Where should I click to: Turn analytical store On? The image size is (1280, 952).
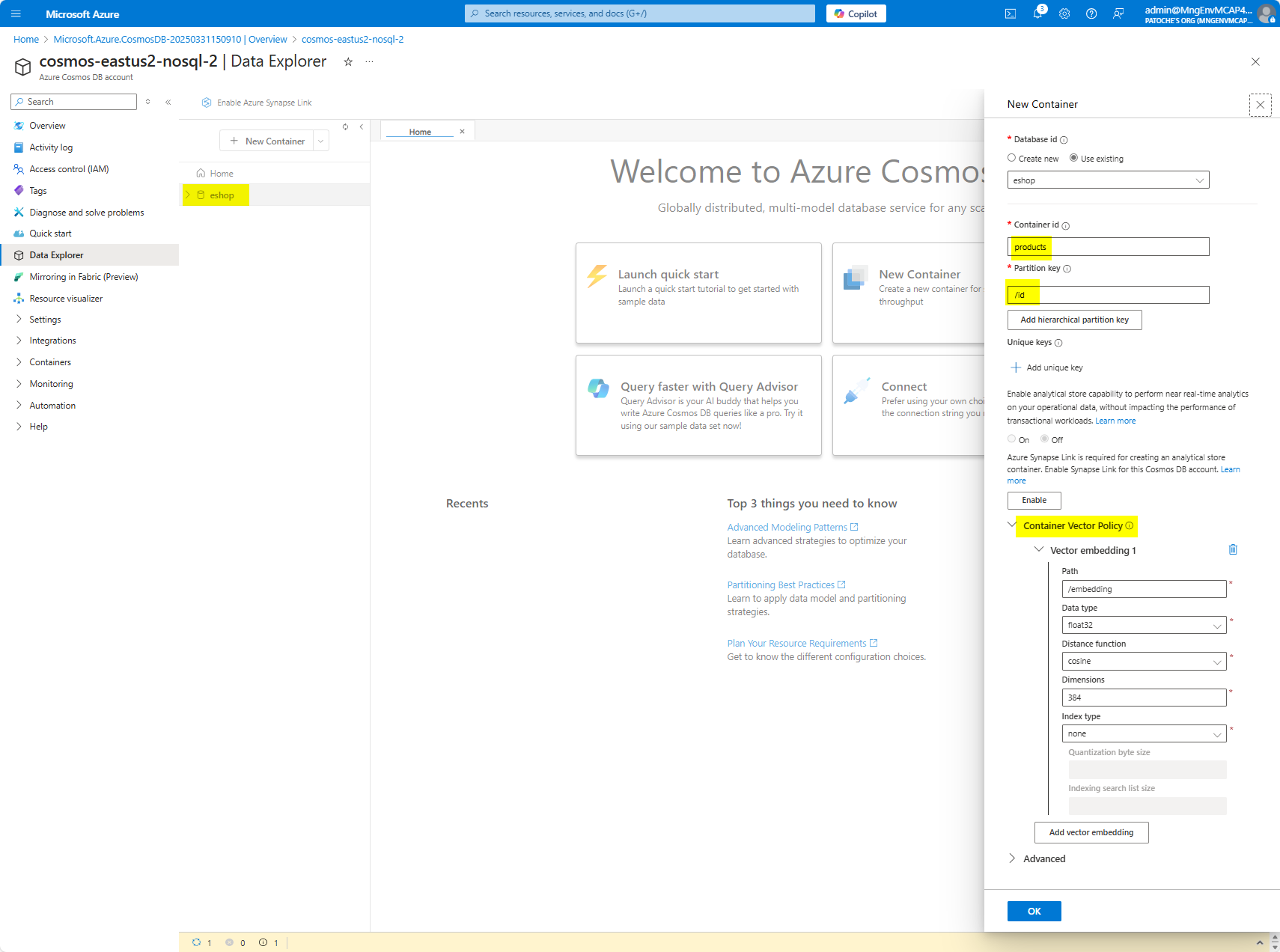click(x=1012, y=439)
